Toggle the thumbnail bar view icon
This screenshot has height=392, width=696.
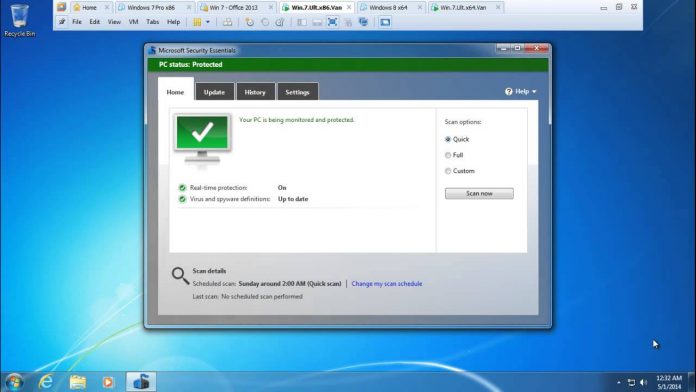(317, 22)
